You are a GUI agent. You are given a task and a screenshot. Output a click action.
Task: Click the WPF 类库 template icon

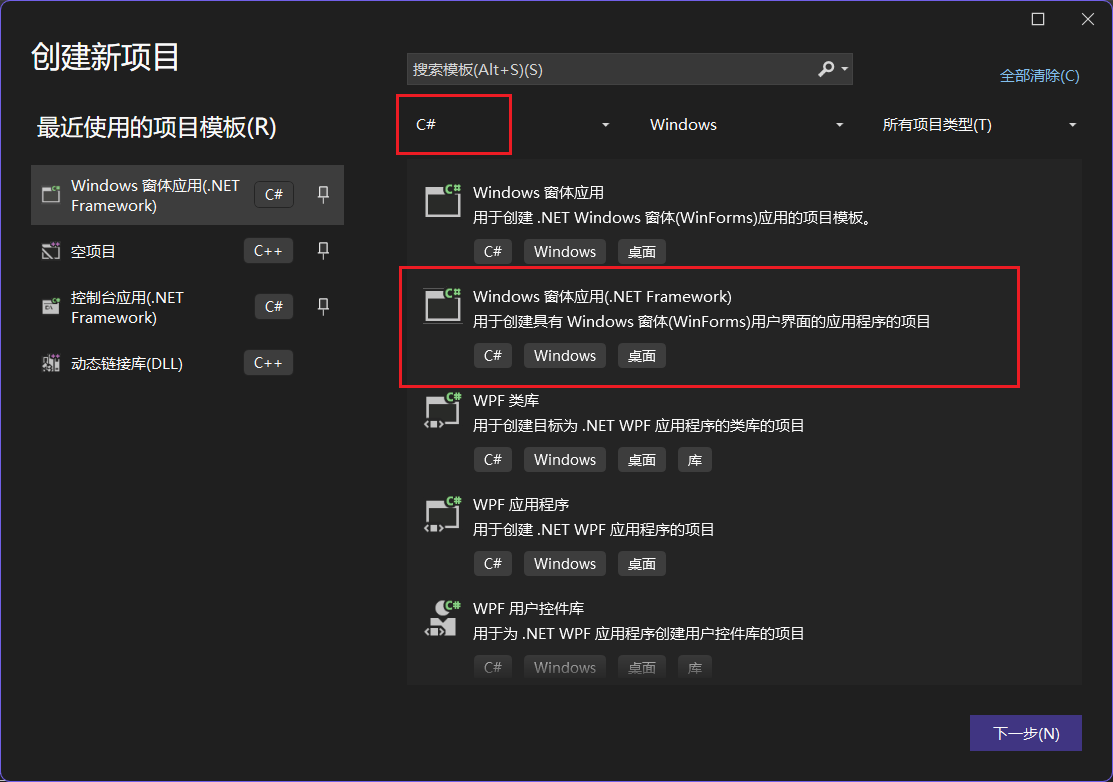pyautogui.click(x=440, y=409)
